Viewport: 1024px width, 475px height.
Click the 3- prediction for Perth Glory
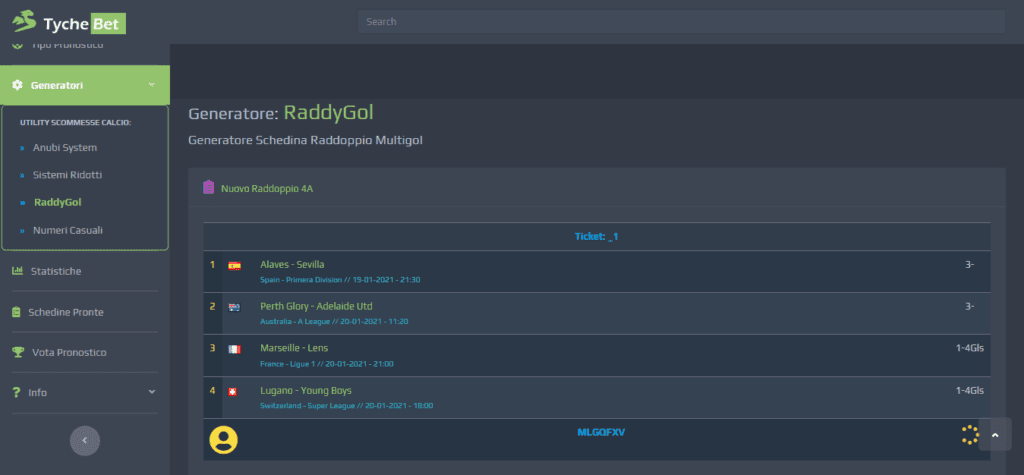pos(970,306)
